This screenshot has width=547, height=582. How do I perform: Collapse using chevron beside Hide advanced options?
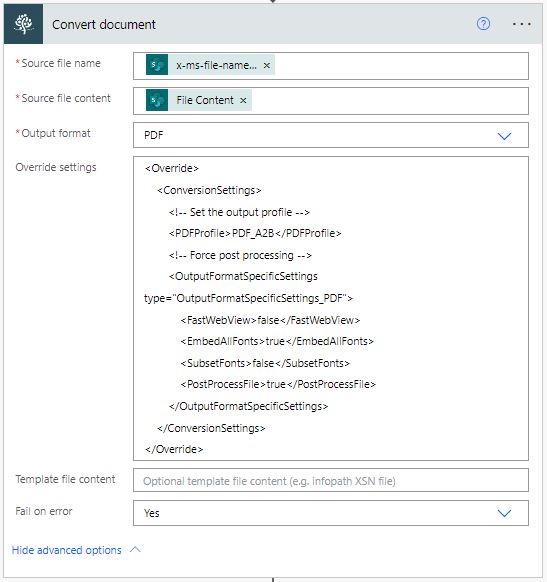click(135, 550)
